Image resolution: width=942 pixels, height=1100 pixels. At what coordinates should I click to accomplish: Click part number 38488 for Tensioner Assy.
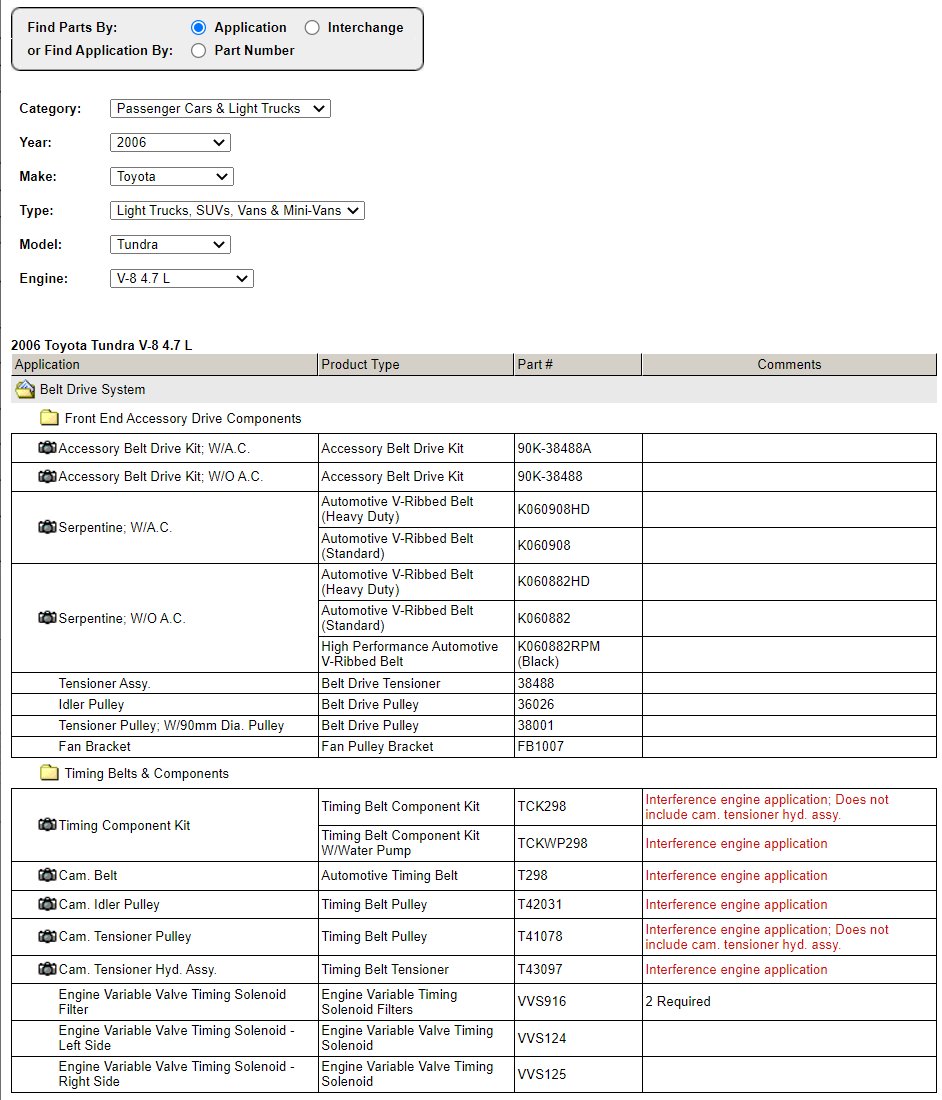[536, 683]
